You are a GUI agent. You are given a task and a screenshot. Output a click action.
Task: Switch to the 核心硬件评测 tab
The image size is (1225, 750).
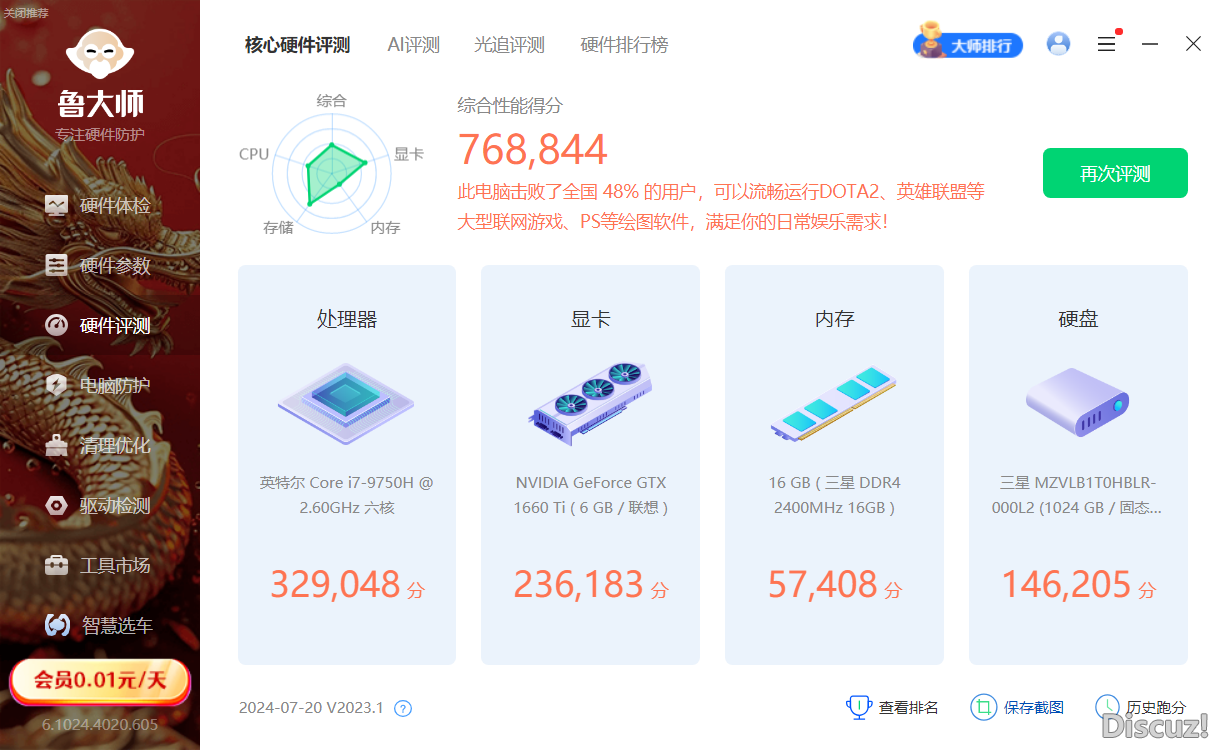pyautogui.click(x=298, y=45)
